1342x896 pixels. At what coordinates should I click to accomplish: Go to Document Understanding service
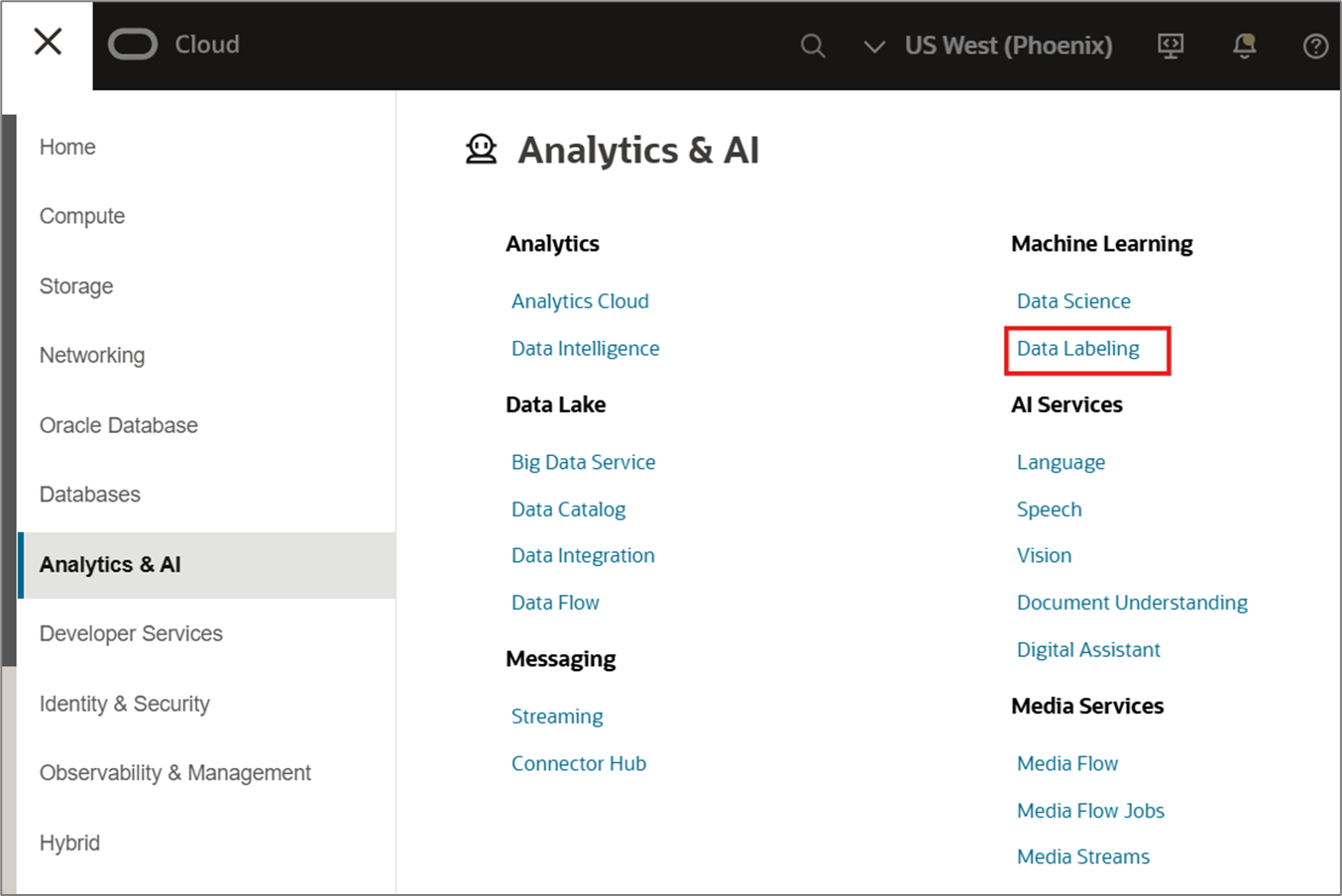pos(1132,603)
